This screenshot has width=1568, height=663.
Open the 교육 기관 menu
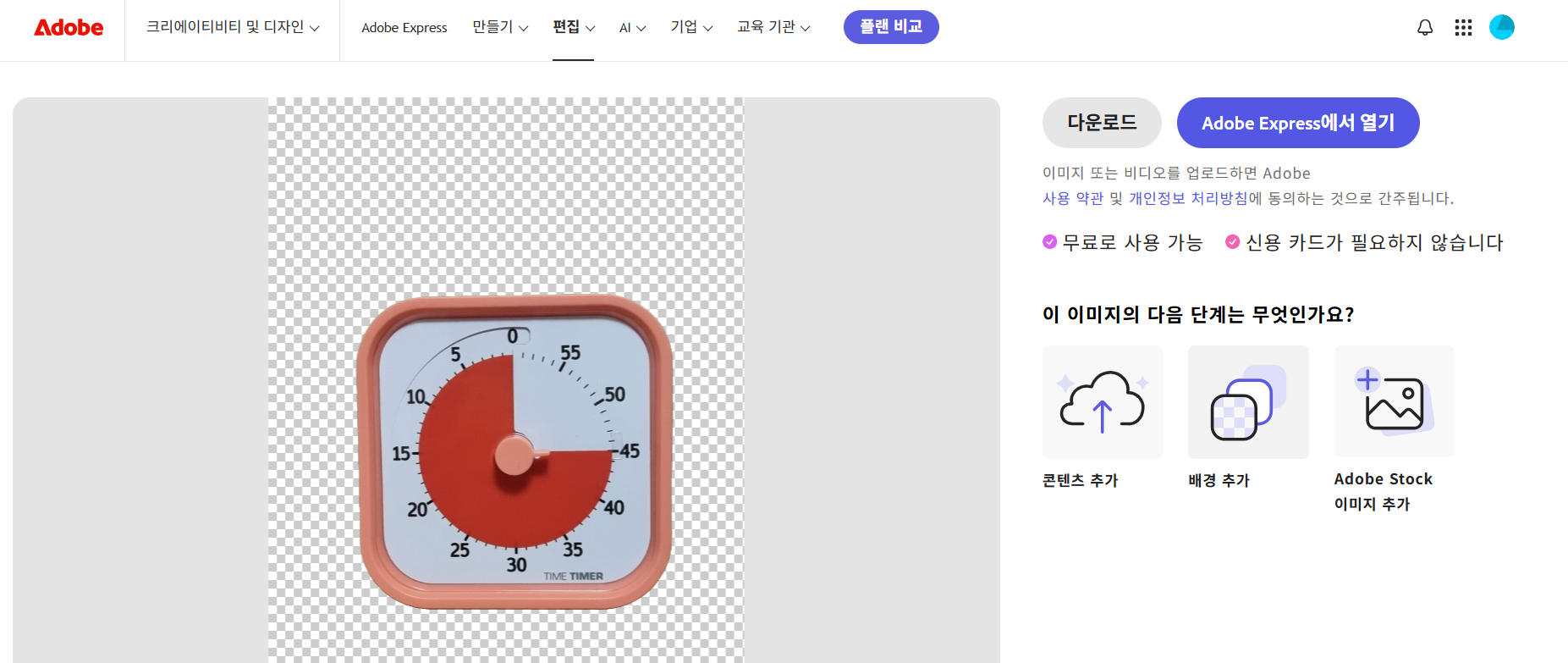[773, 27]
